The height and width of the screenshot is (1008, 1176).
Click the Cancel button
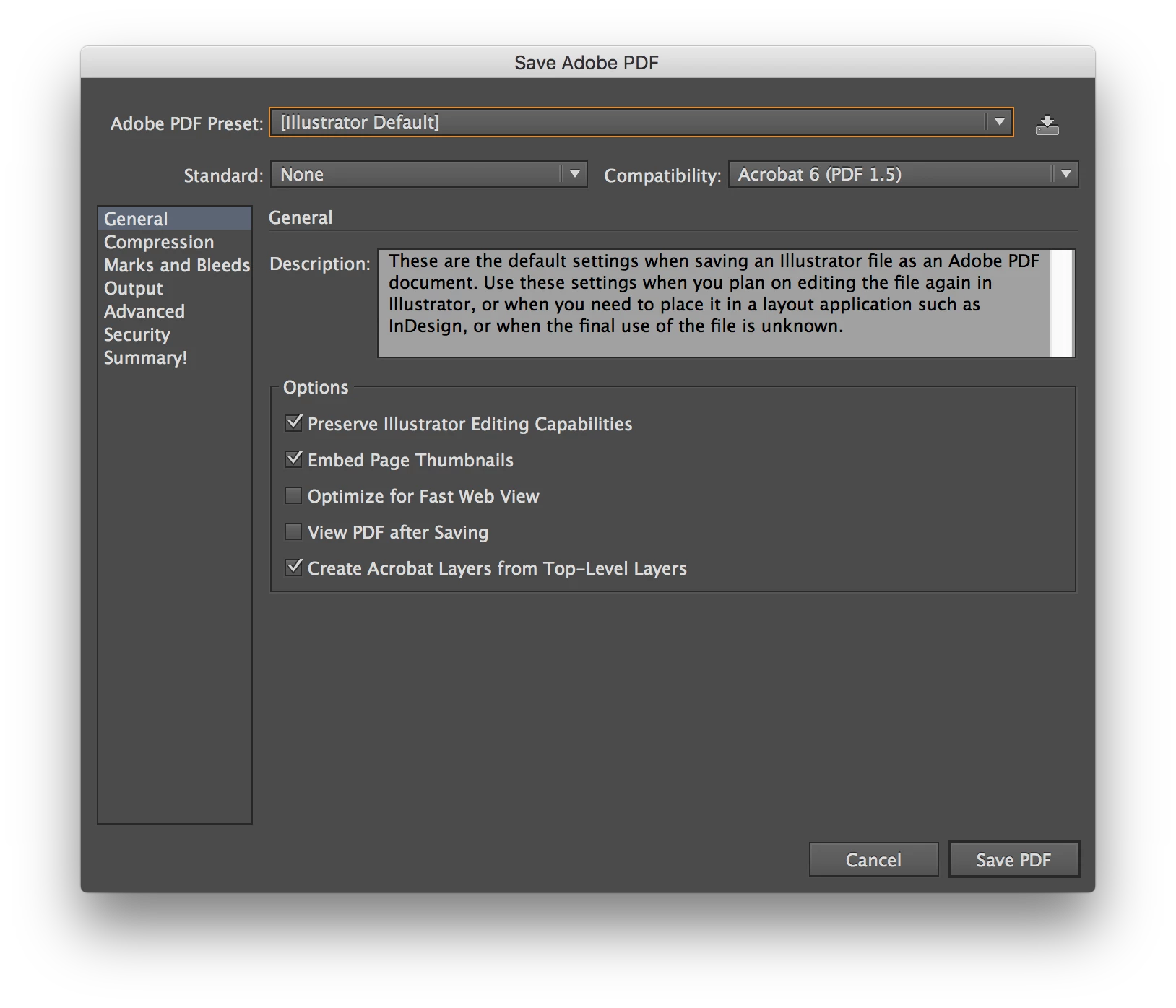(x=873, y=859)
